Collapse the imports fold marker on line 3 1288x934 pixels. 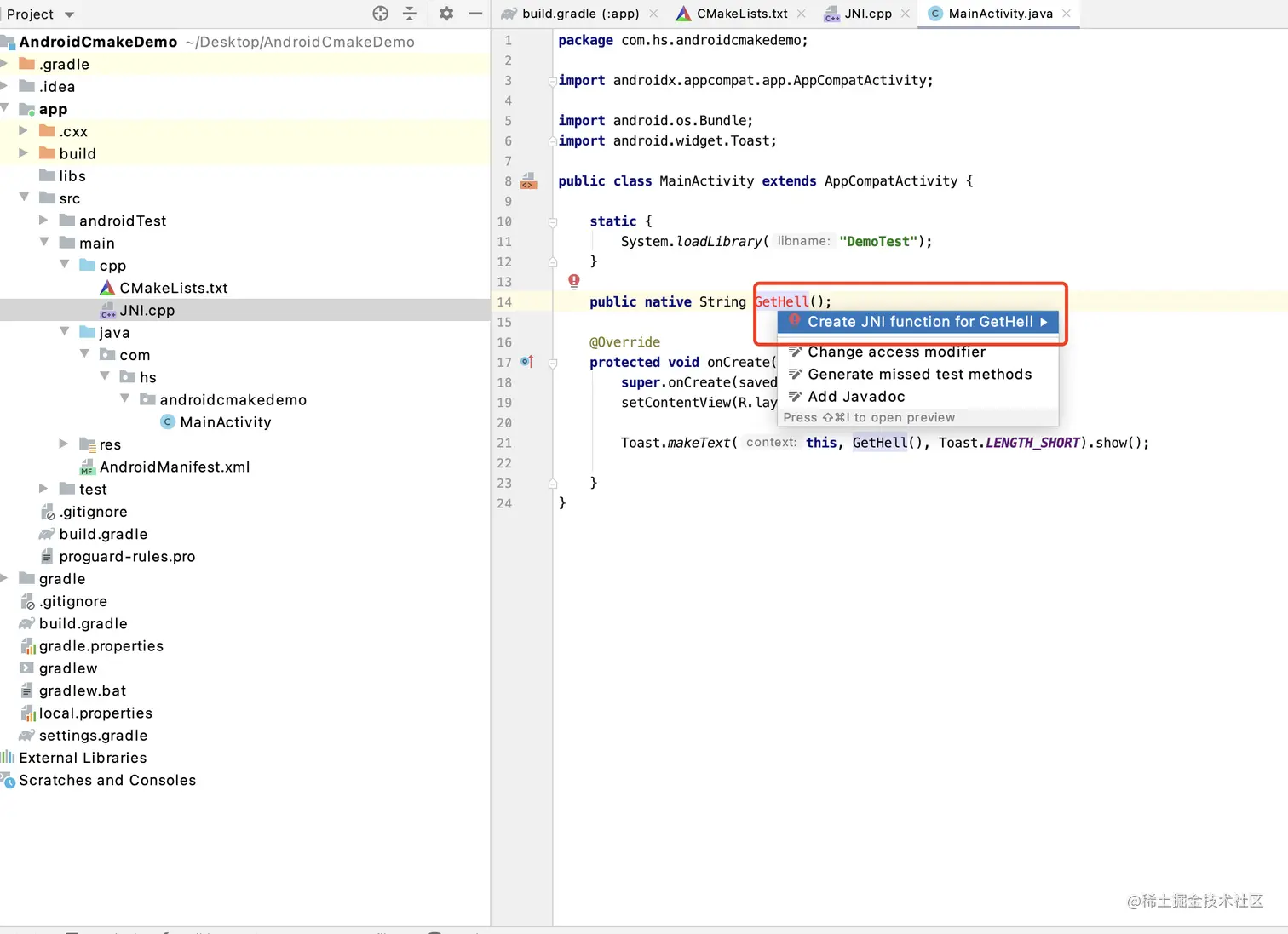(x=553, y=81)
